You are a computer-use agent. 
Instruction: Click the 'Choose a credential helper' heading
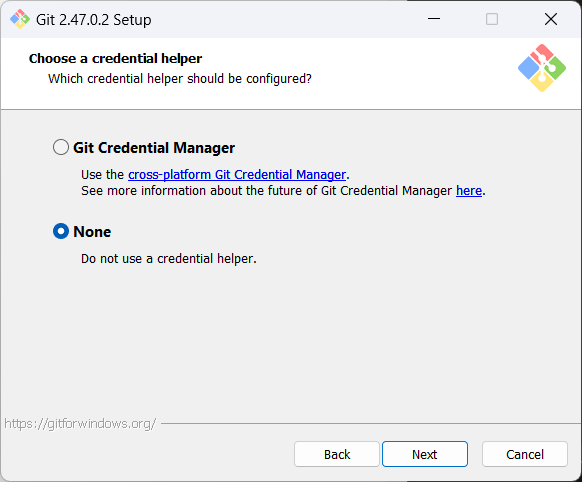[x=115, y=59]
